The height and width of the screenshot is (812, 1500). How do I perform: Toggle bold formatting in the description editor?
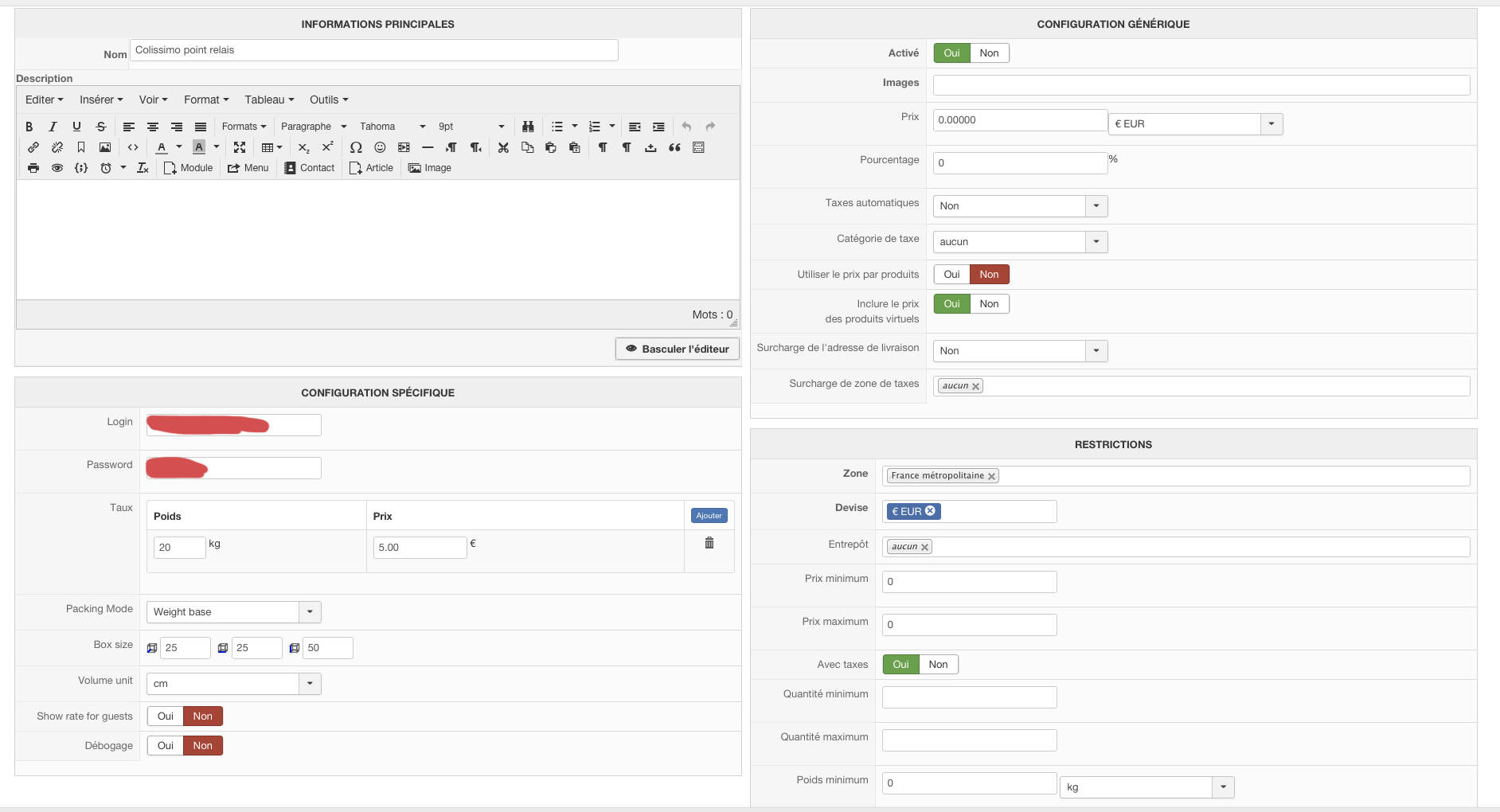click(29, 127)
